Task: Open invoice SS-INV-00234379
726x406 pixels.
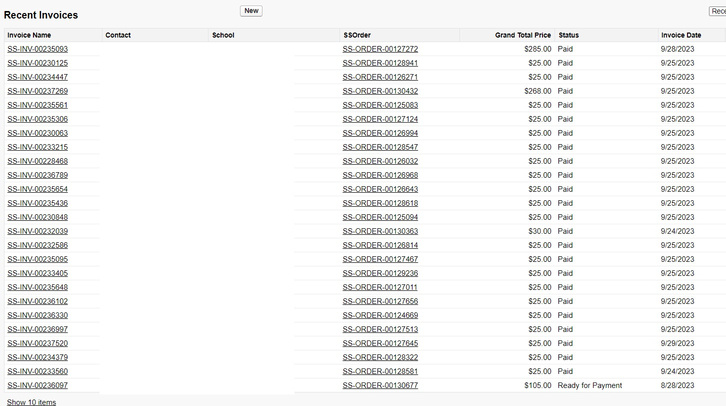Action: pyautogui.click(x=38, y=357)
